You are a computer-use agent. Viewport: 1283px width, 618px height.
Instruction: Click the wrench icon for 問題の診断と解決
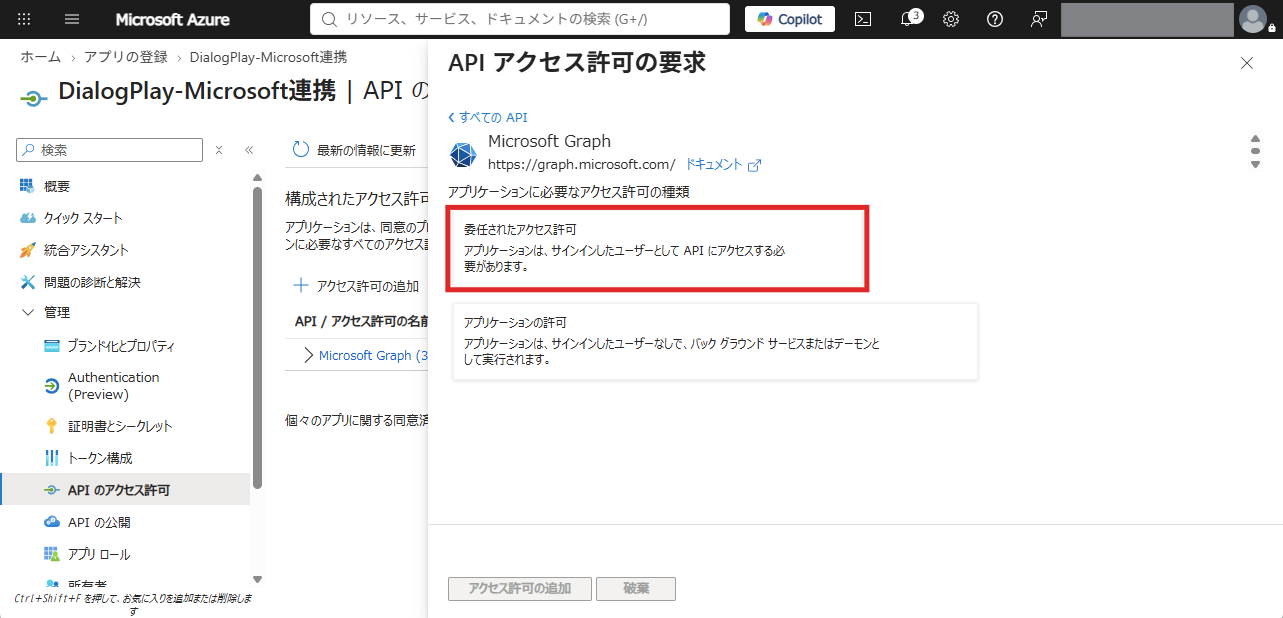(27, 282)
